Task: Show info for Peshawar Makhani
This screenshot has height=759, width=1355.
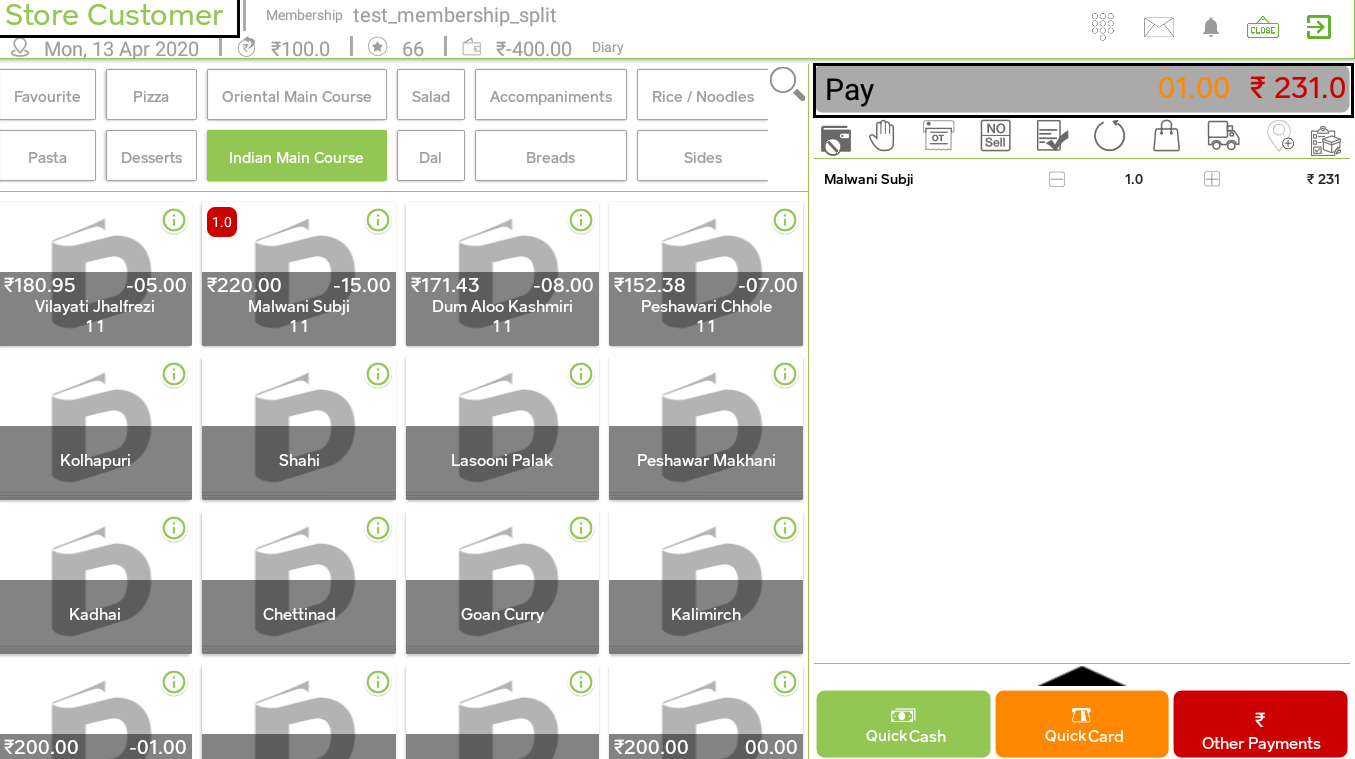Action: coord(785,374)
